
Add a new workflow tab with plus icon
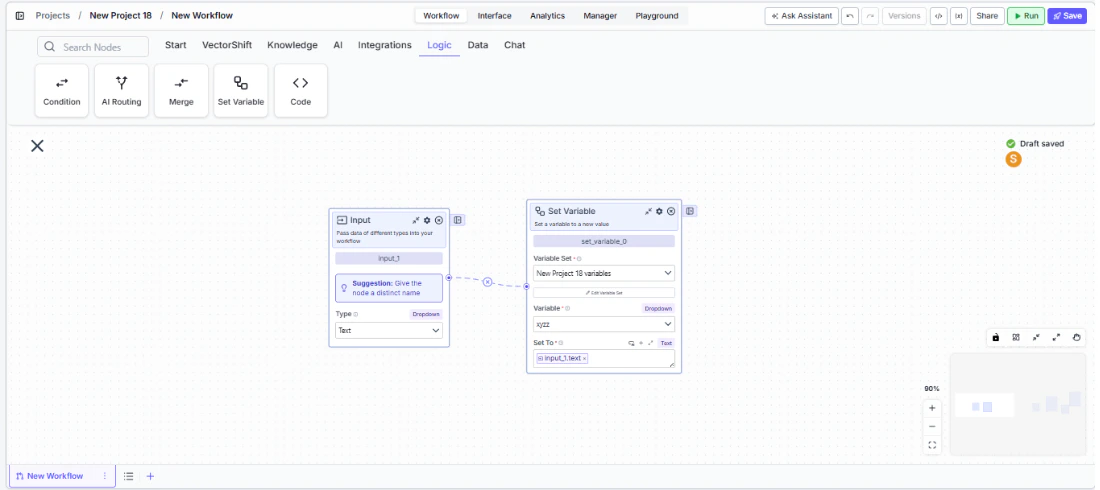tap(150, 476)
